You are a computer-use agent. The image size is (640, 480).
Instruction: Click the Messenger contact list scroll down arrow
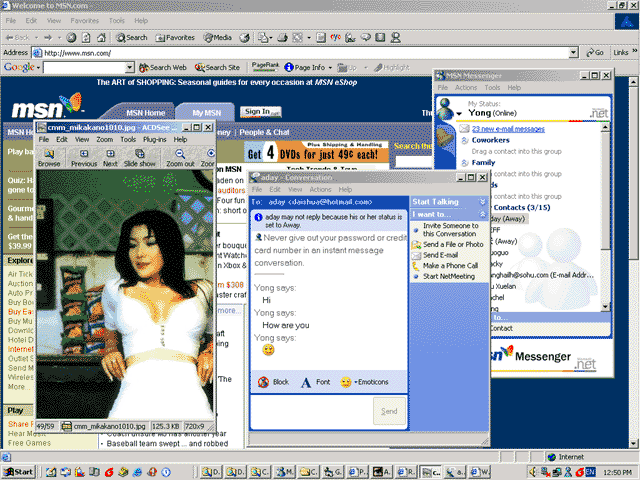pyautogui.click(x=605, y=307)
